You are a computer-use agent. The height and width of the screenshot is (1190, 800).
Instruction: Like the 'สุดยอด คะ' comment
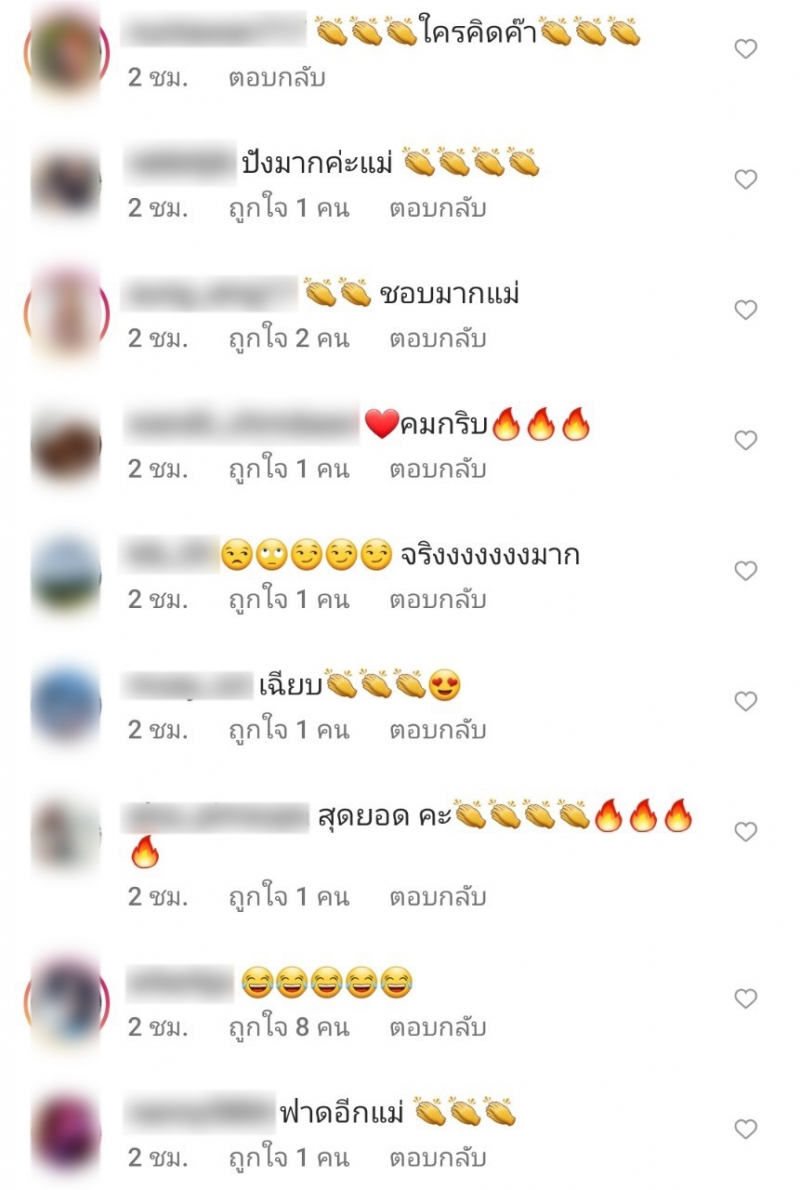pos(745,833)
